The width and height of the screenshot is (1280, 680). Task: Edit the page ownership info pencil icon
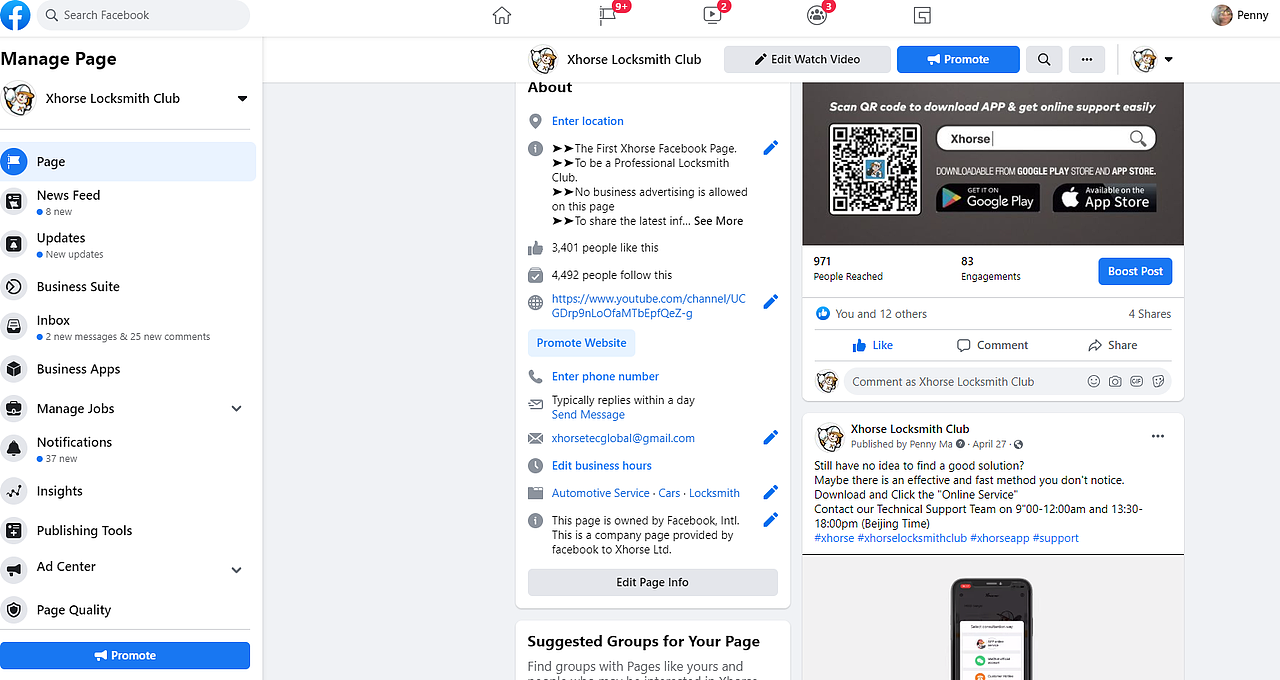pyautogui.click(x=771, y=520)
